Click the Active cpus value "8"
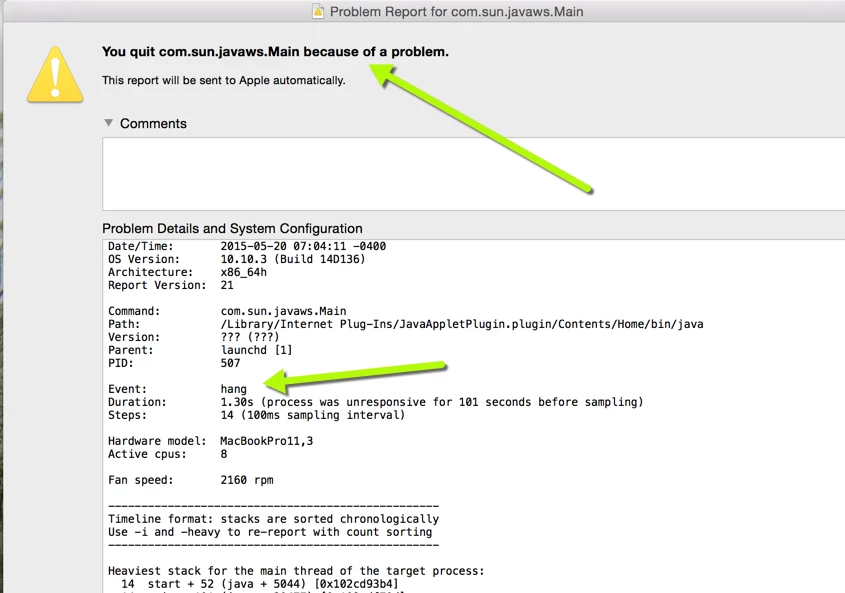The height and width of the screenshot is (593, 845). [x=224, y=454]
